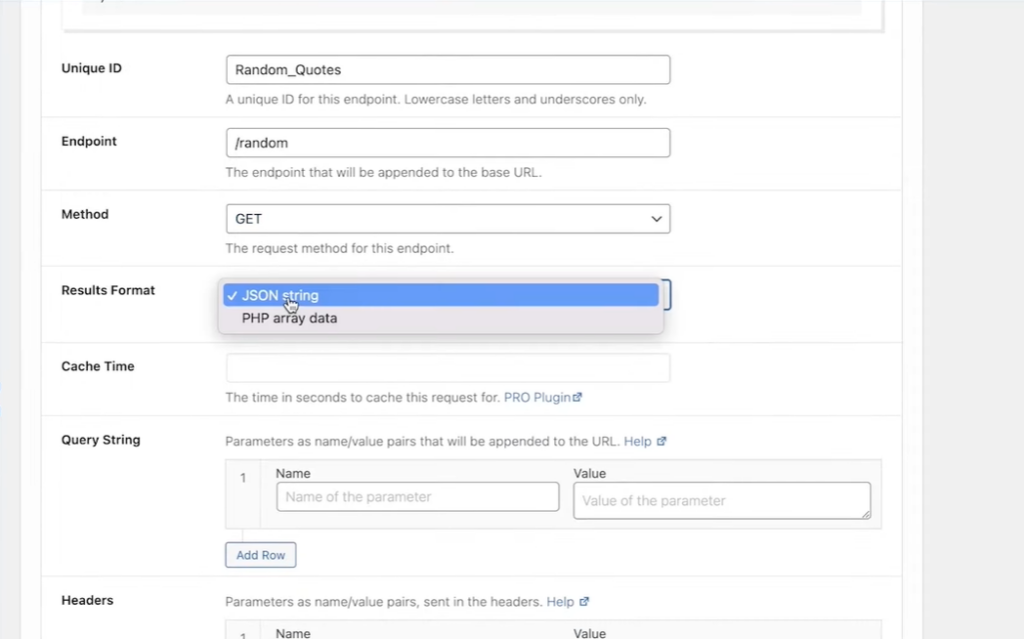Open the PRO Plugin link
This screenshot has height=639, width=1024.
[536, 398]
